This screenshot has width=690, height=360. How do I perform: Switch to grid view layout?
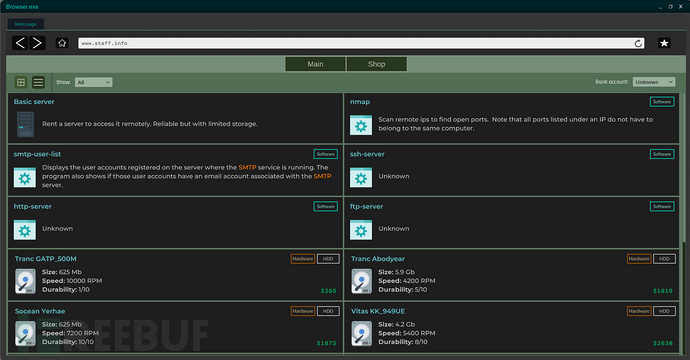click(x=21, y=82)
